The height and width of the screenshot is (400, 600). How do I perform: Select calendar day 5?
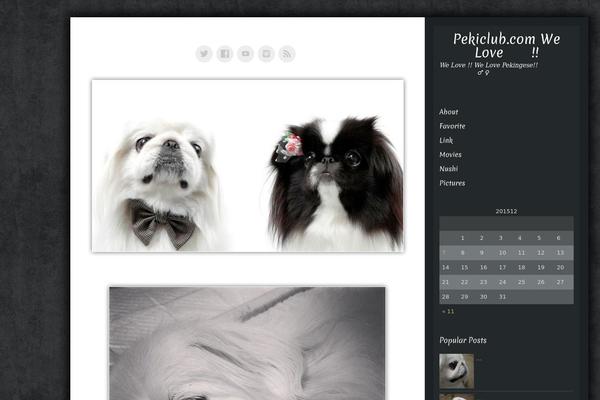point(539,238)
